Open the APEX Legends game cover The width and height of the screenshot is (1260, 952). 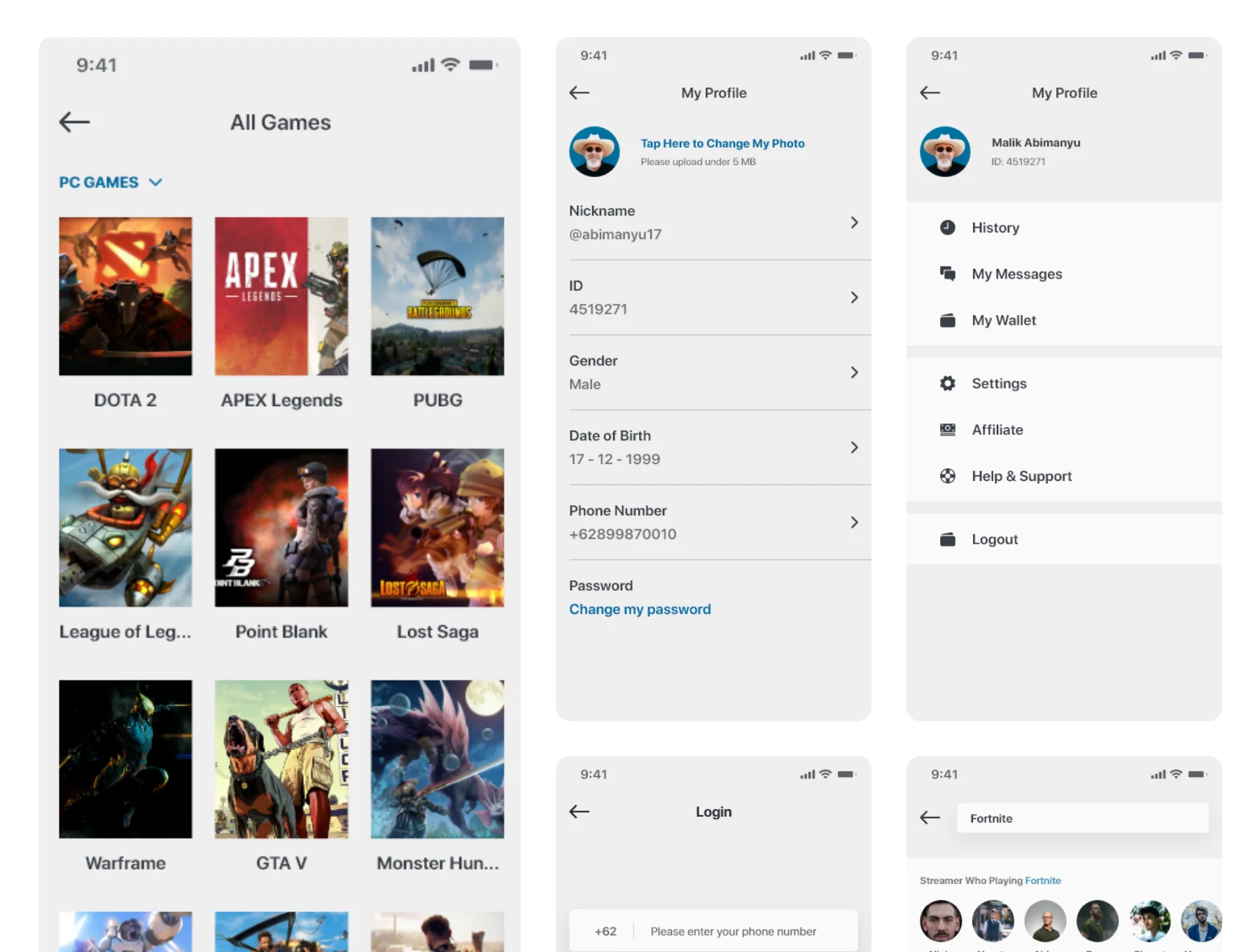tap(281, 296)
